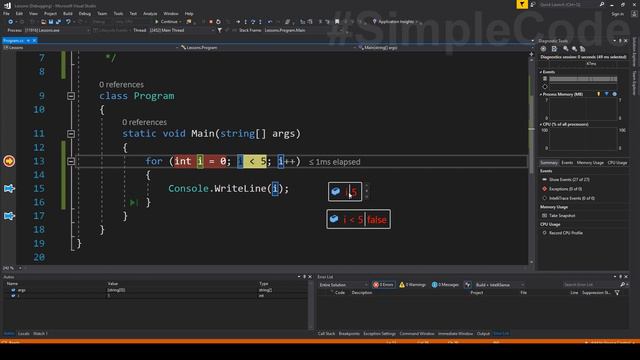The image size is (640, 360).
Task: Toggle the 0 Messages filter button
Action: click(x=445, y=285)
